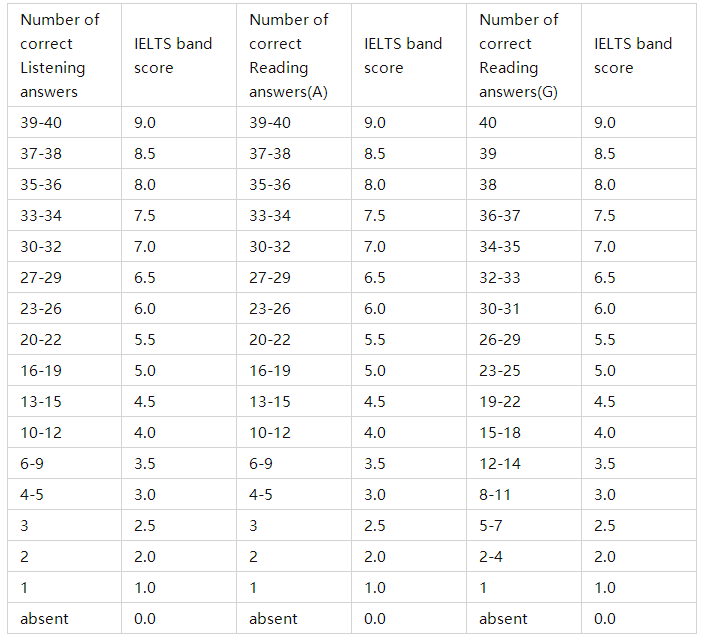Click the Listening 30-32 range cell
This screenshot has width=703, height=640.
click(65, 246)
